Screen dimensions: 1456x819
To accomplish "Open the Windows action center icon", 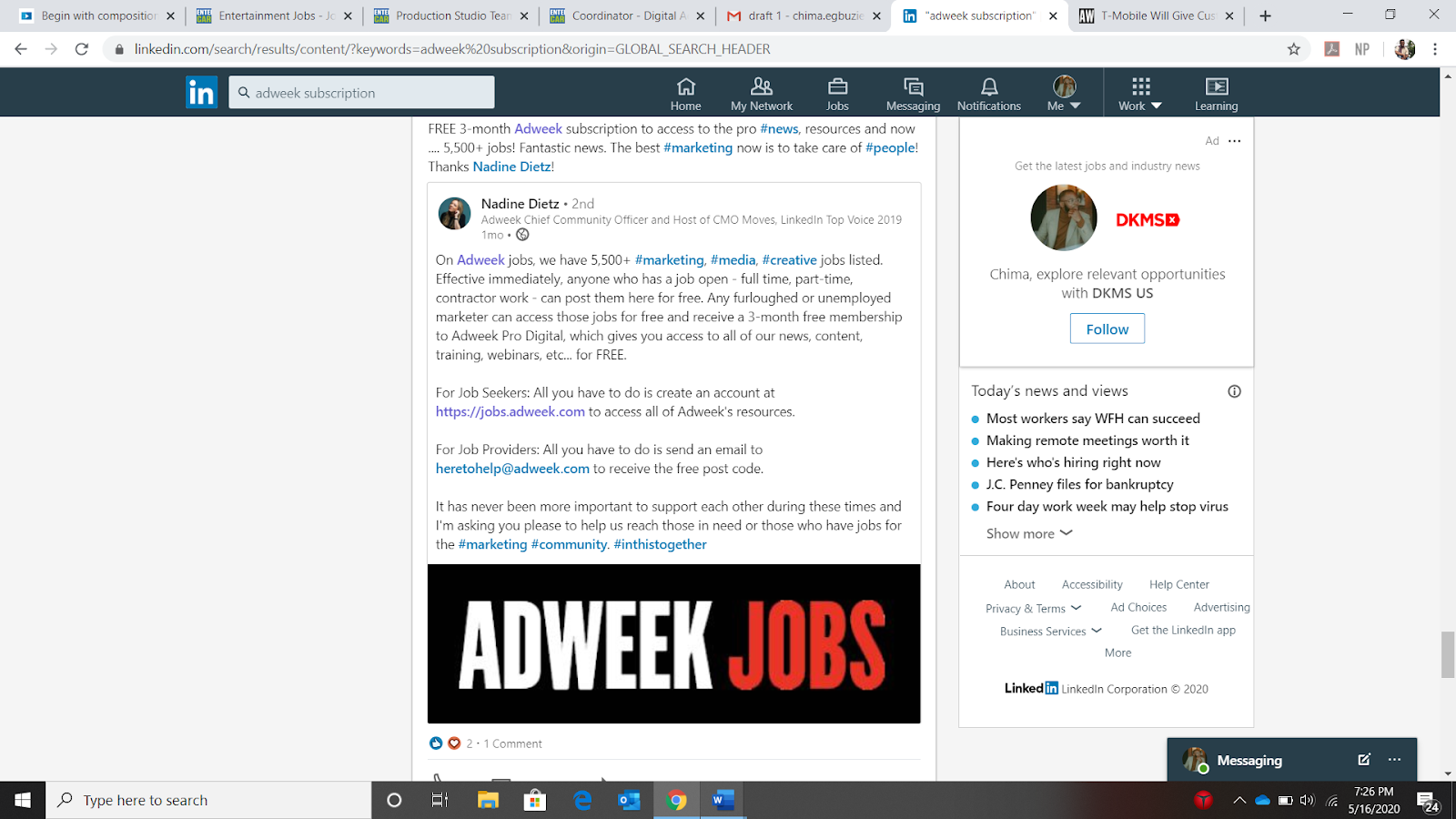I will [x=1428, y=801].
